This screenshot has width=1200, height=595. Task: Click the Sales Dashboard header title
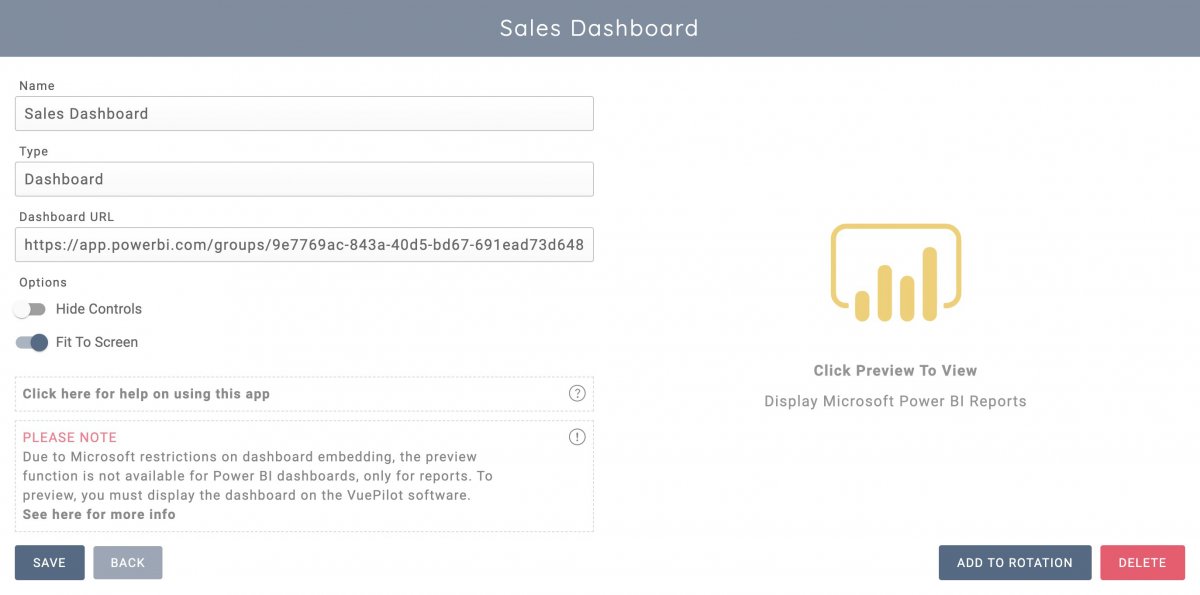[599, 28]
